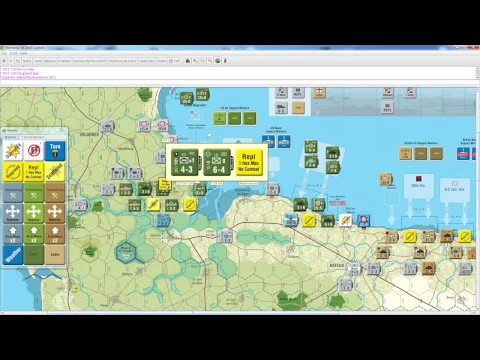The height and width of the screenshot is (360, 480).
Task: Click the map horizontal scrollbar
Action: coord(238,313)
